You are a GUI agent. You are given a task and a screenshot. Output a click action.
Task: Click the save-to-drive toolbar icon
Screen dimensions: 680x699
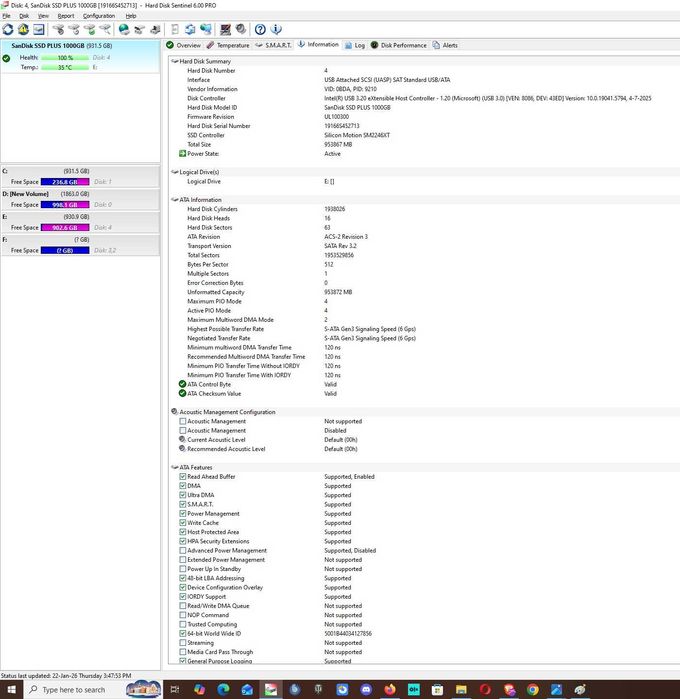click(x=155, y=29)
